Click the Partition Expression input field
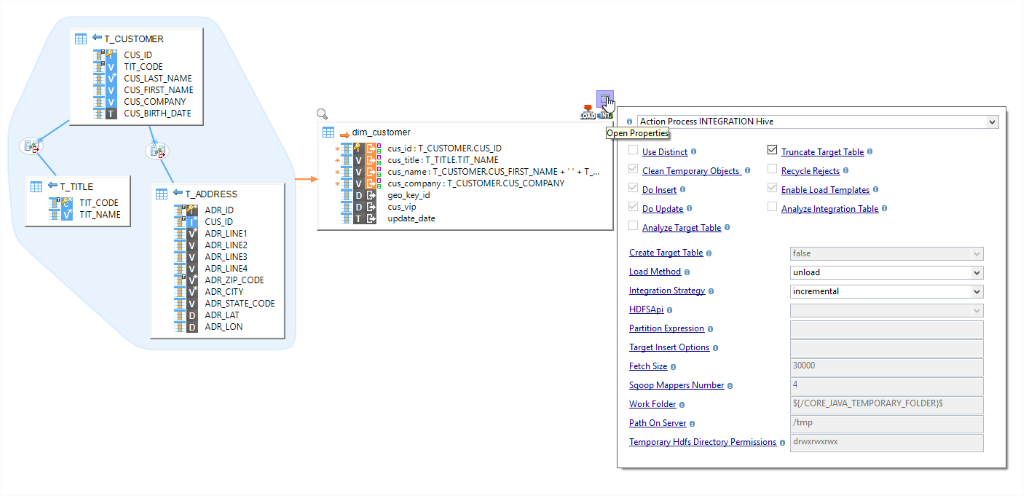 pos(887,329)
